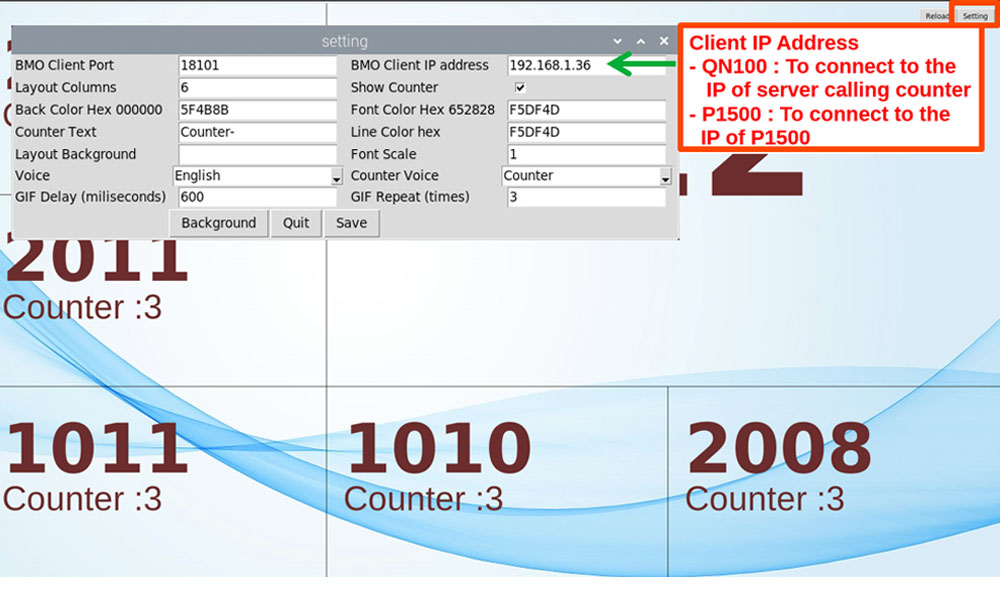Click the 'Layout Columns' label
Viewport: 1000px width, 610px height.
click(66, 87)
